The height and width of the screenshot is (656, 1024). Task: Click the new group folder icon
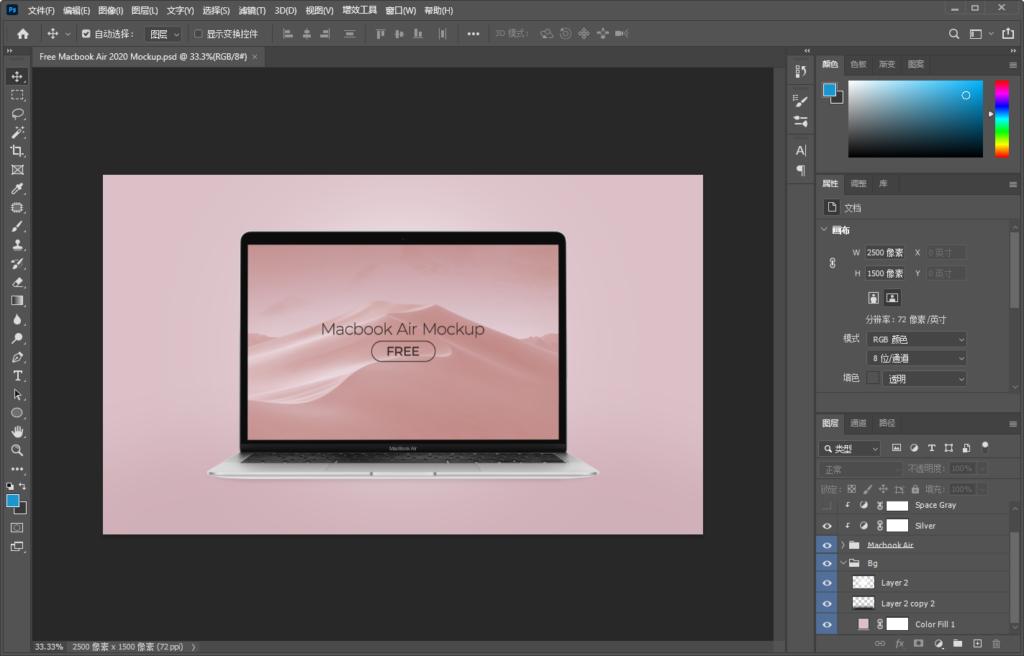click(x=957, y=644)
